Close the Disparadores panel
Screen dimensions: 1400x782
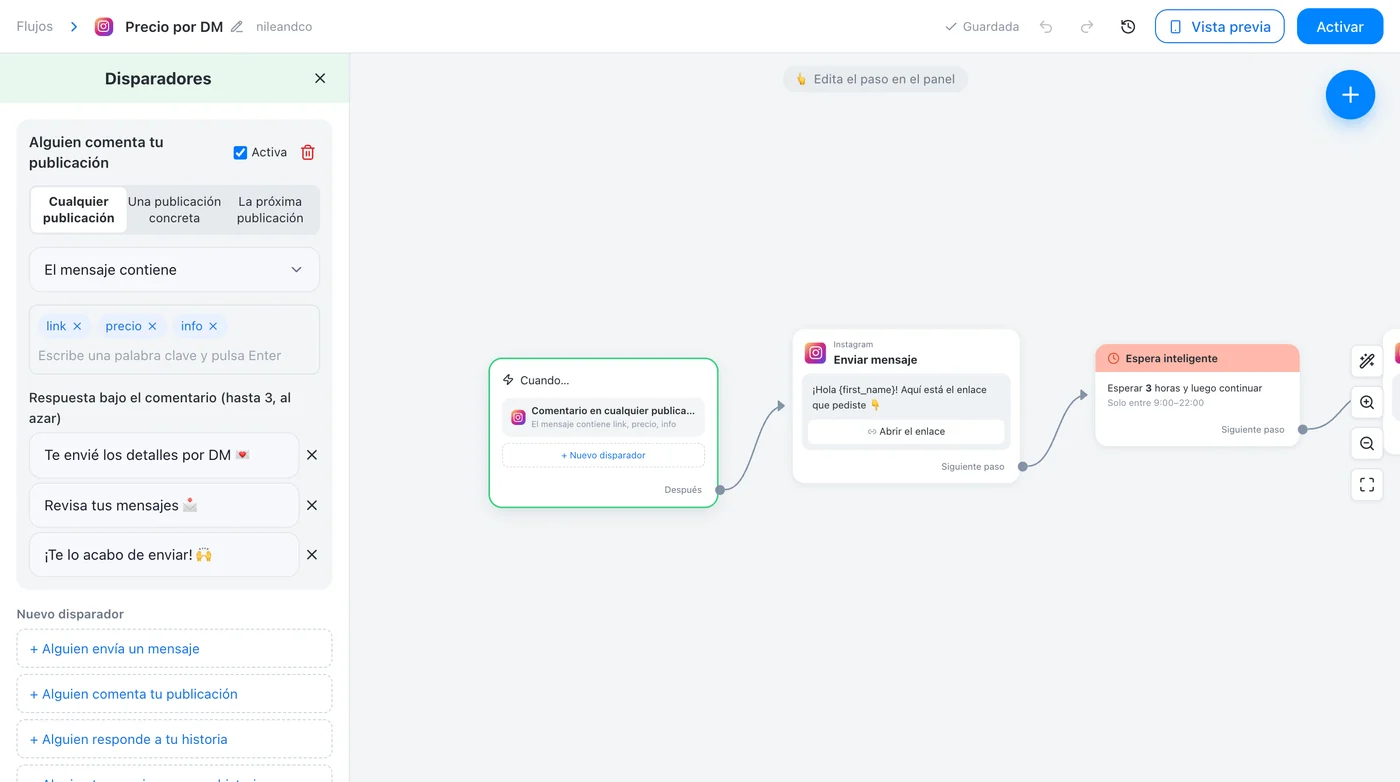pyautogui.click(x=320, y=78)
